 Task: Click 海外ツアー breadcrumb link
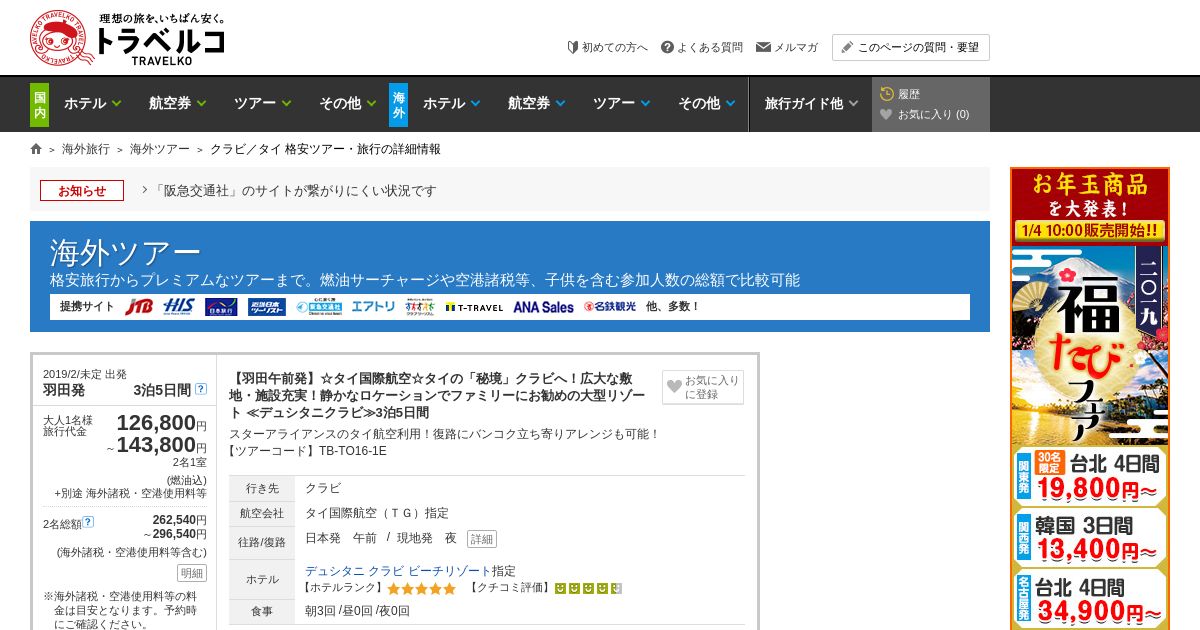[x=159, y=149]
